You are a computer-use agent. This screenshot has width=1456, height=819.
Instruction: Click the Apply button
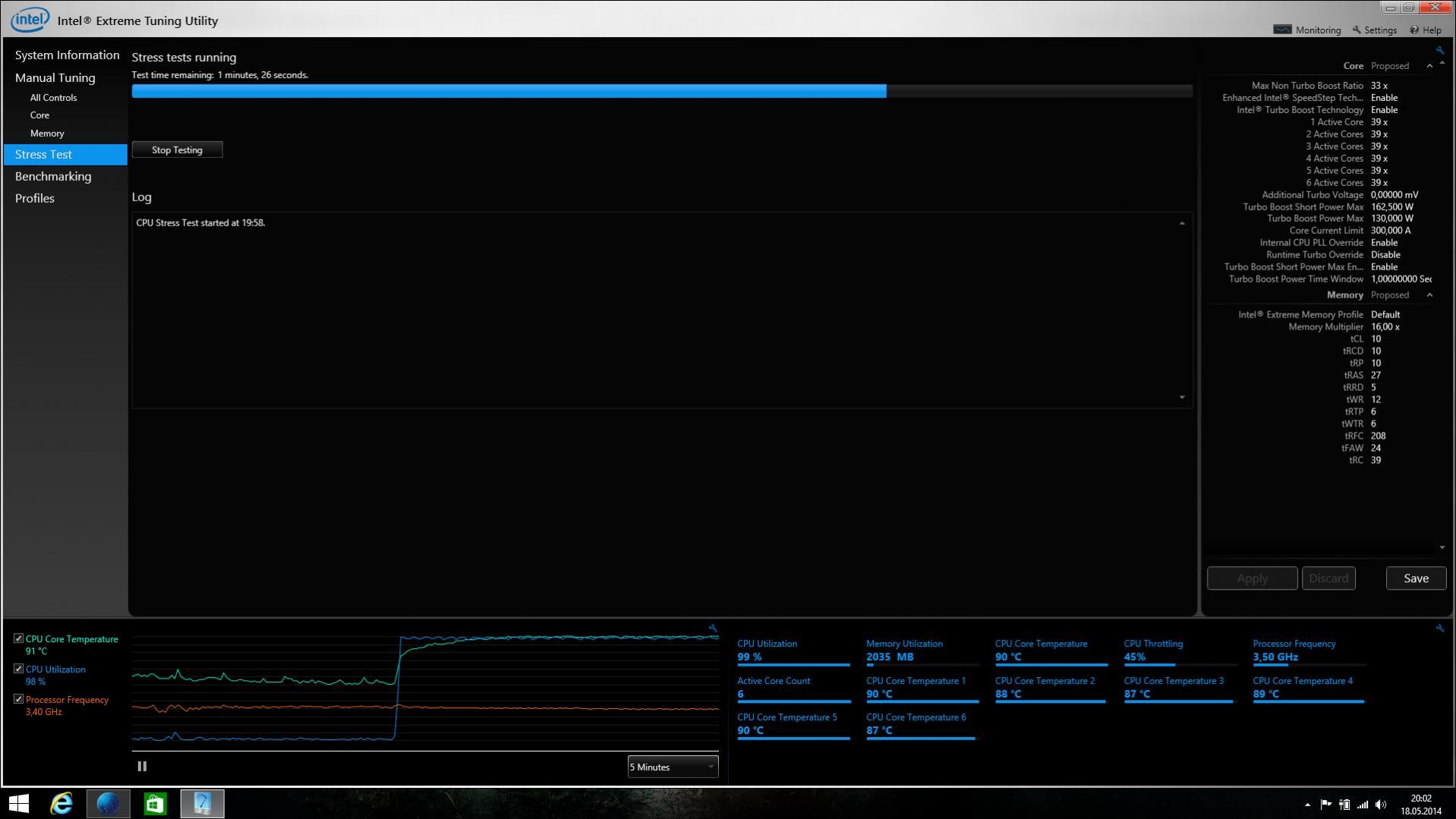1252,578
